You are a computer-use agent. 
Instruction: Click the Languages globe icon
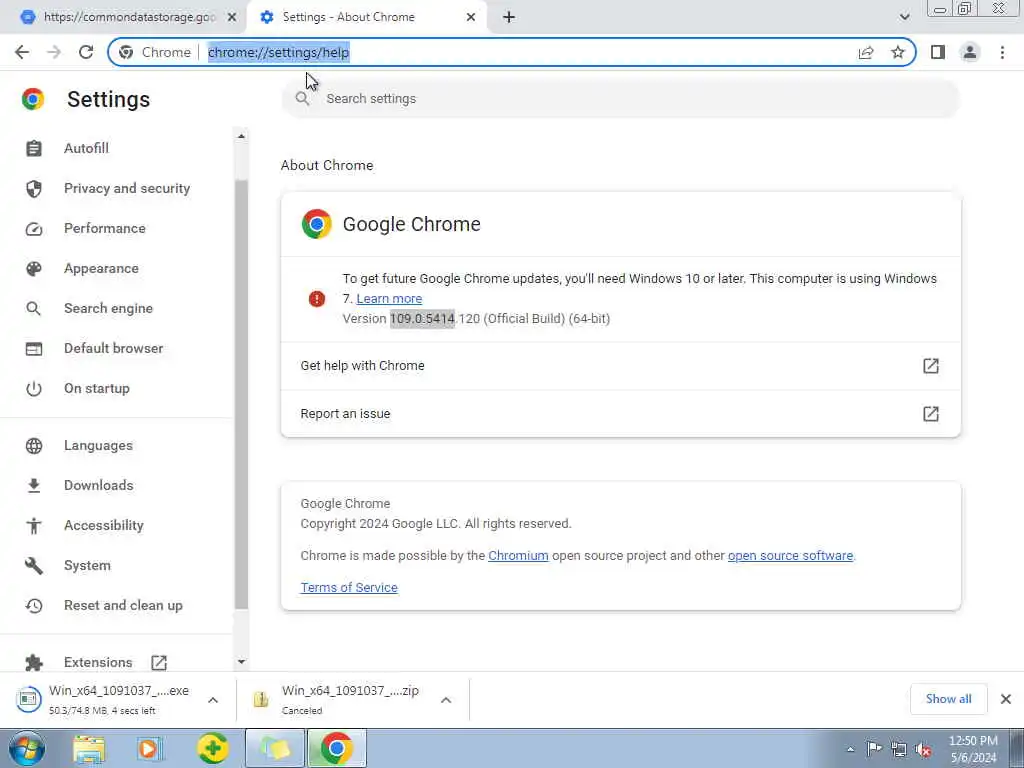click(x=34, y=446)
